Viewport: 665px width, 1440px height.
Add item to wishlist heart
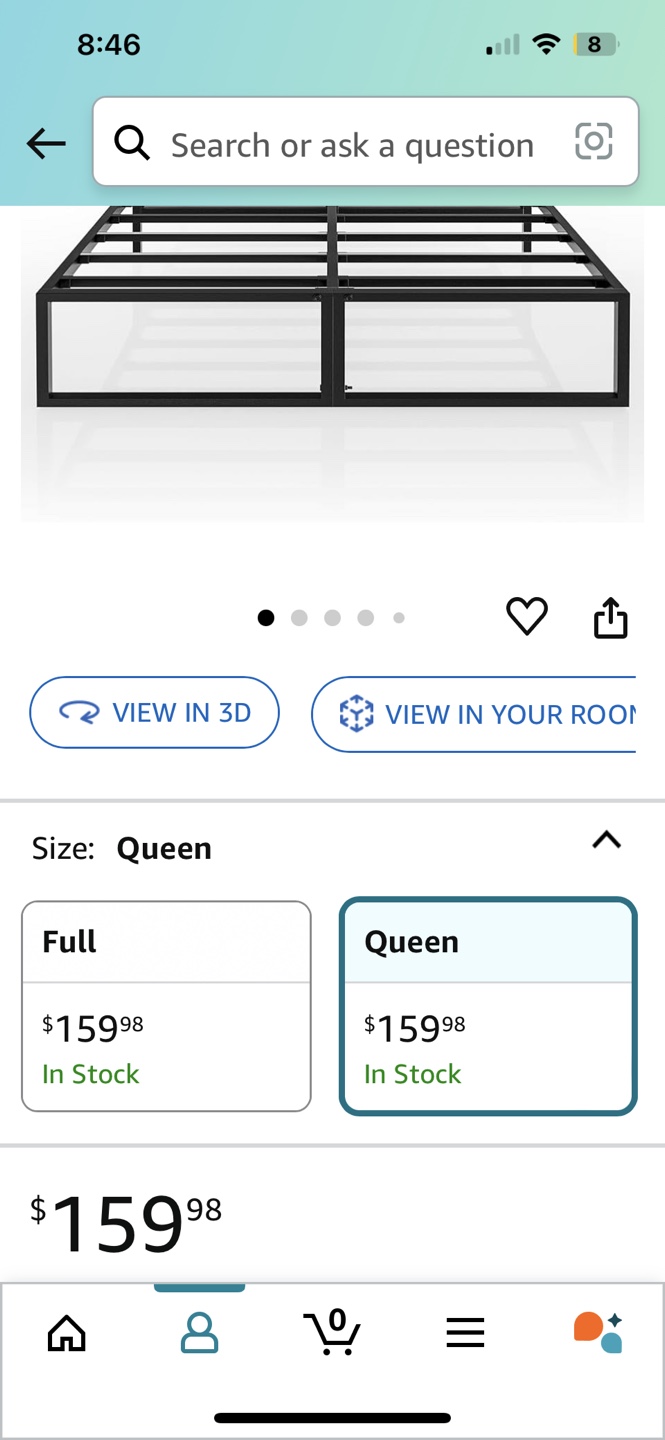(527, 616)
